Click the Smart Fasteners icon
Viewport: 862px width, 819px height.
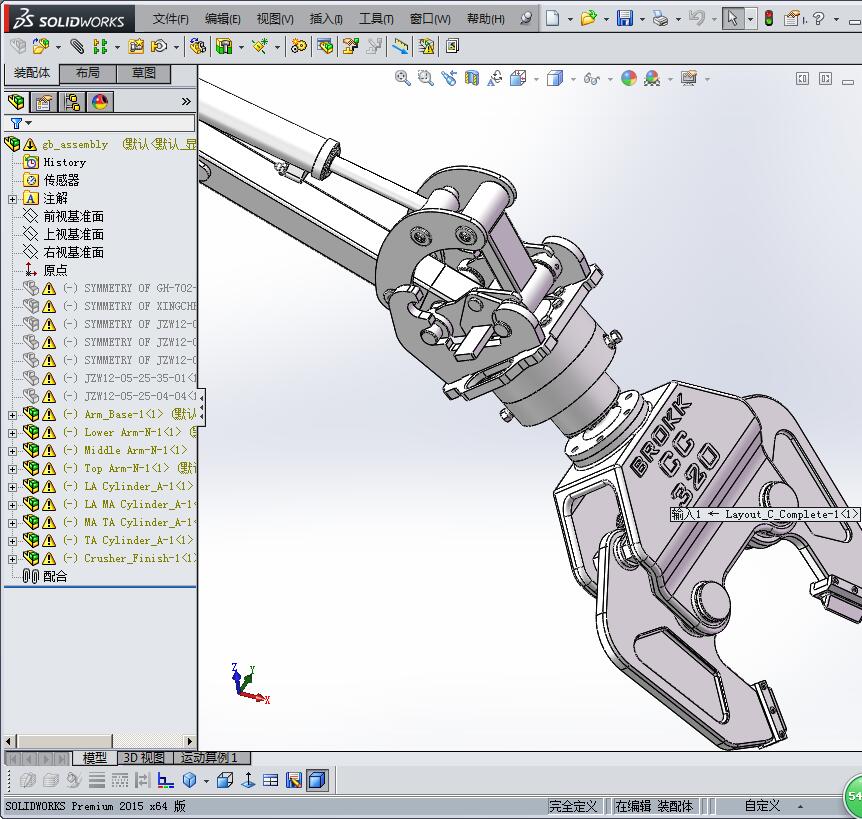(136, 46)
